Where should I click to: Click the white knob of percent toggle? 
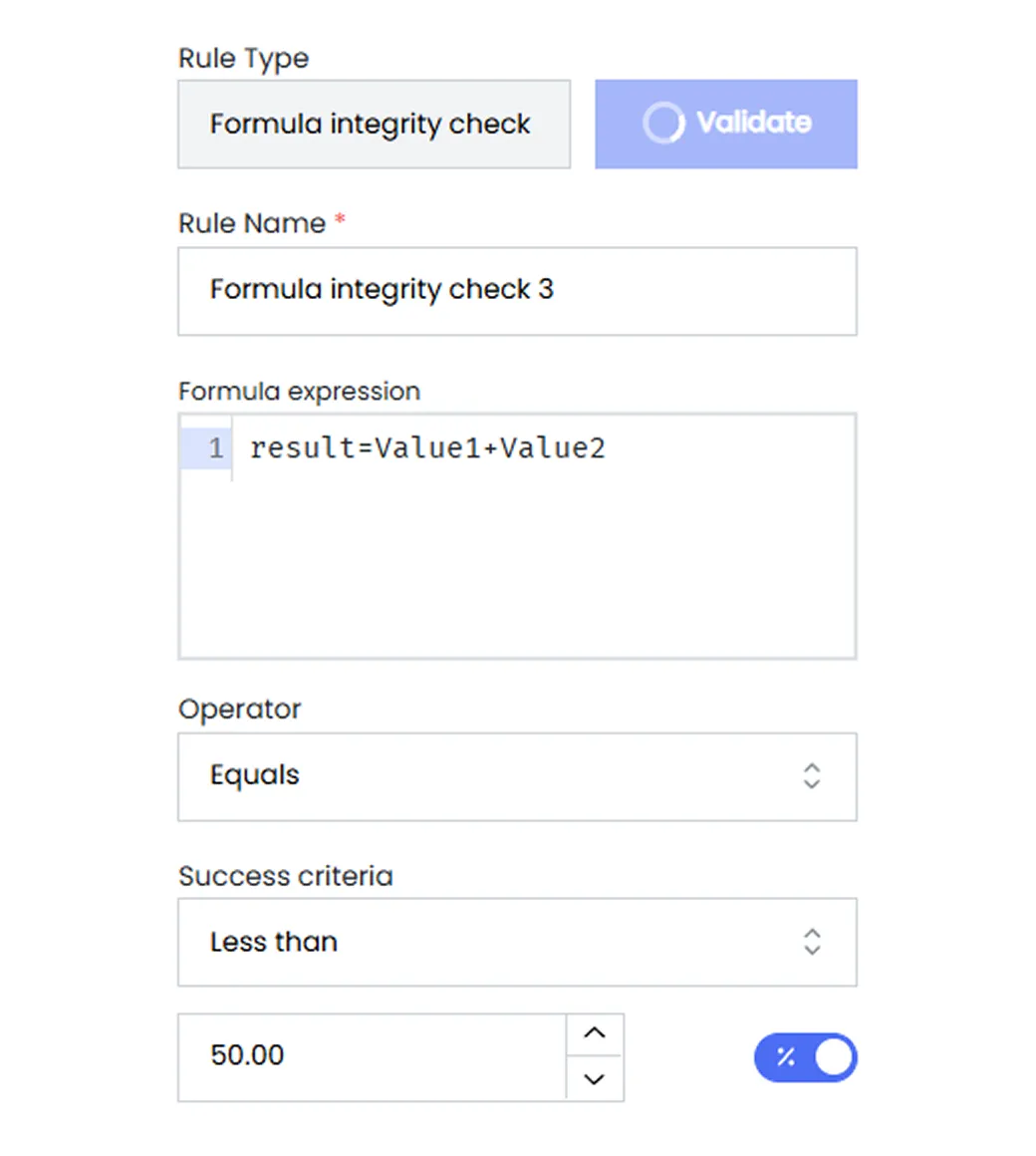point(834,1057)
